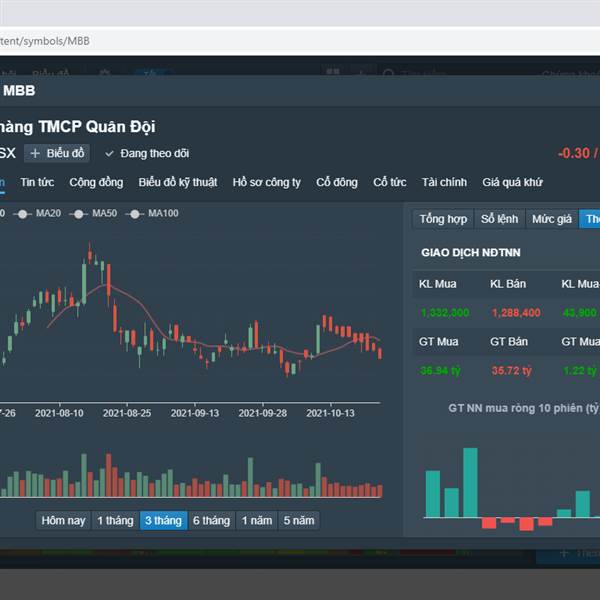Set chart range to 6 tháng
The height and width of the screenshot is (600, 600).
coord(211,520)
